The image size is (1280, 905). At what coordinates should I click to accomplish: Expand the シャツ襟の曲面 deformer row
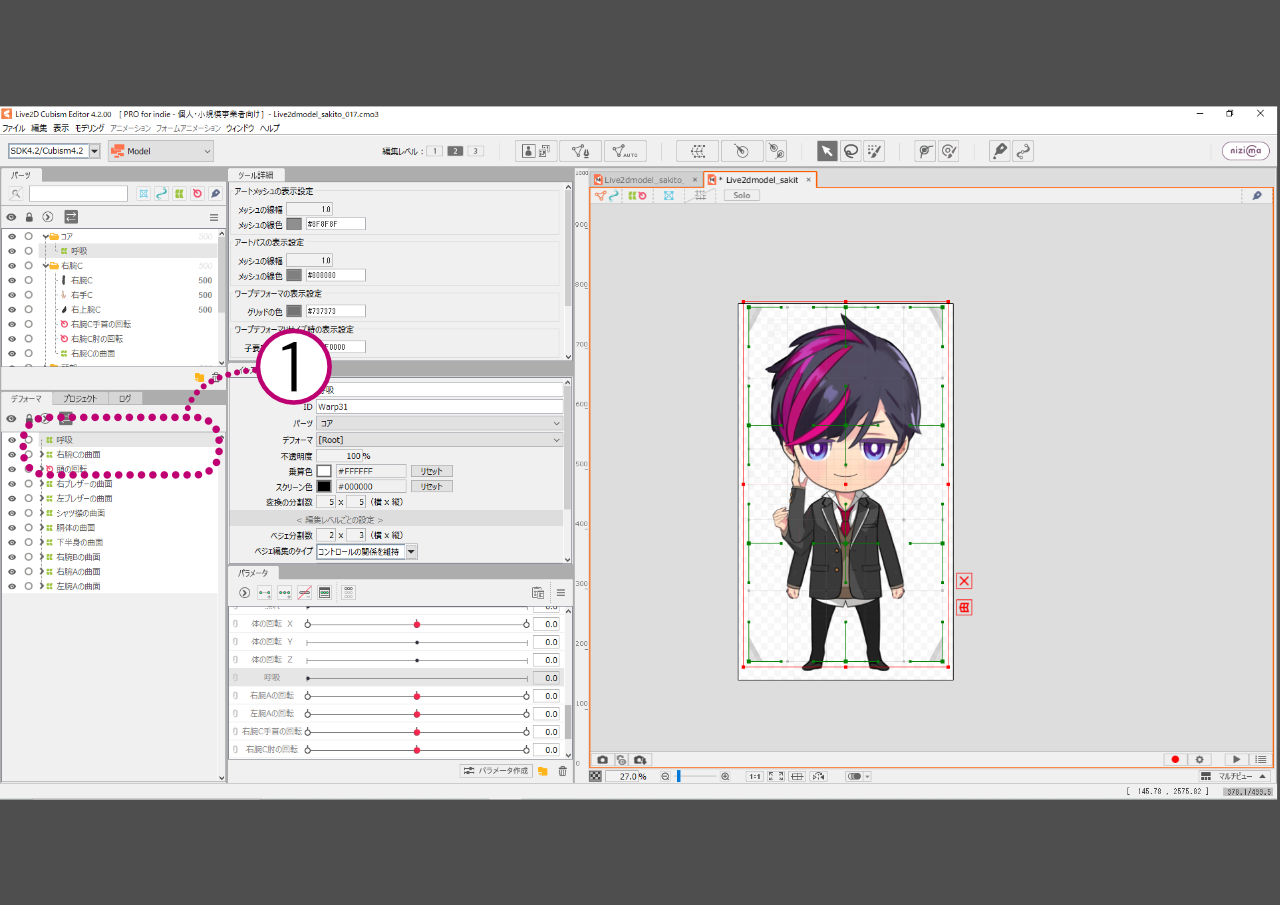coord(41,513)
